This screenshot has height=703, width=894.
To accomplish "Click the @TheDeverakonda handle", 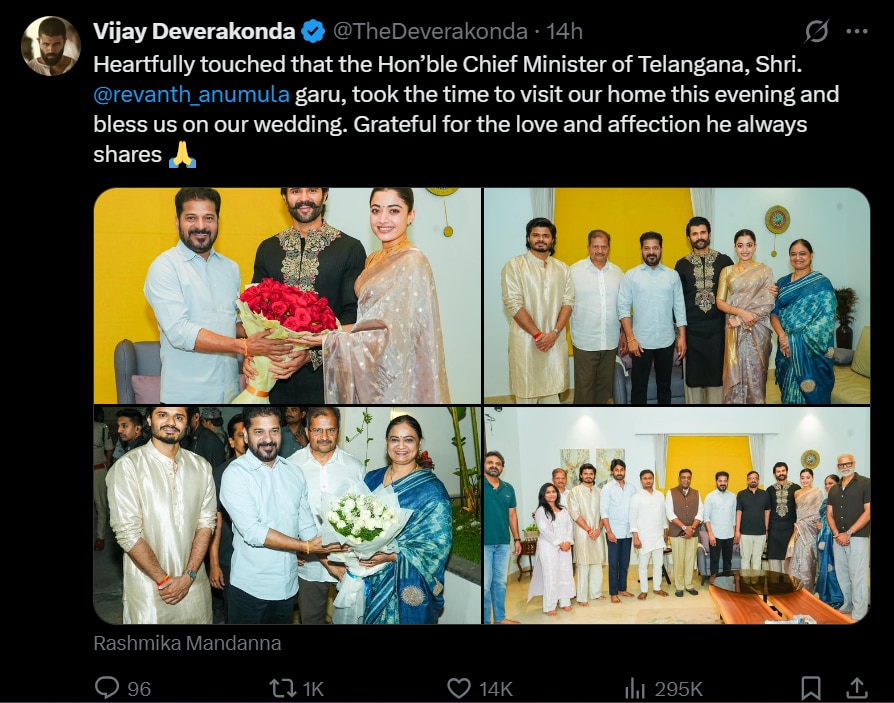I will [x=430, y=31].
